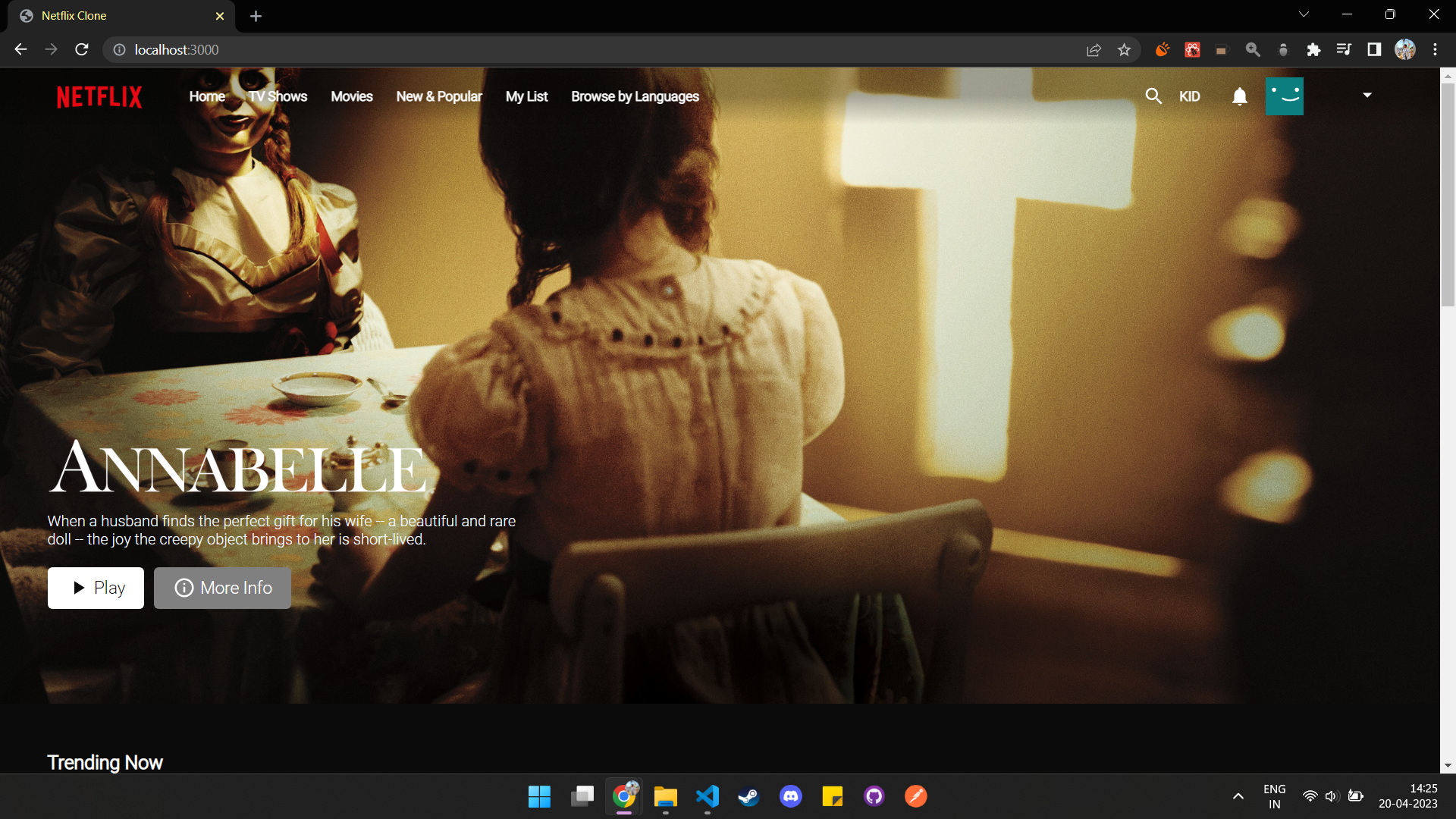Expand the profile dropdown caret
The width and height of the screenshot is (1456, 819).
(1367, 96)
